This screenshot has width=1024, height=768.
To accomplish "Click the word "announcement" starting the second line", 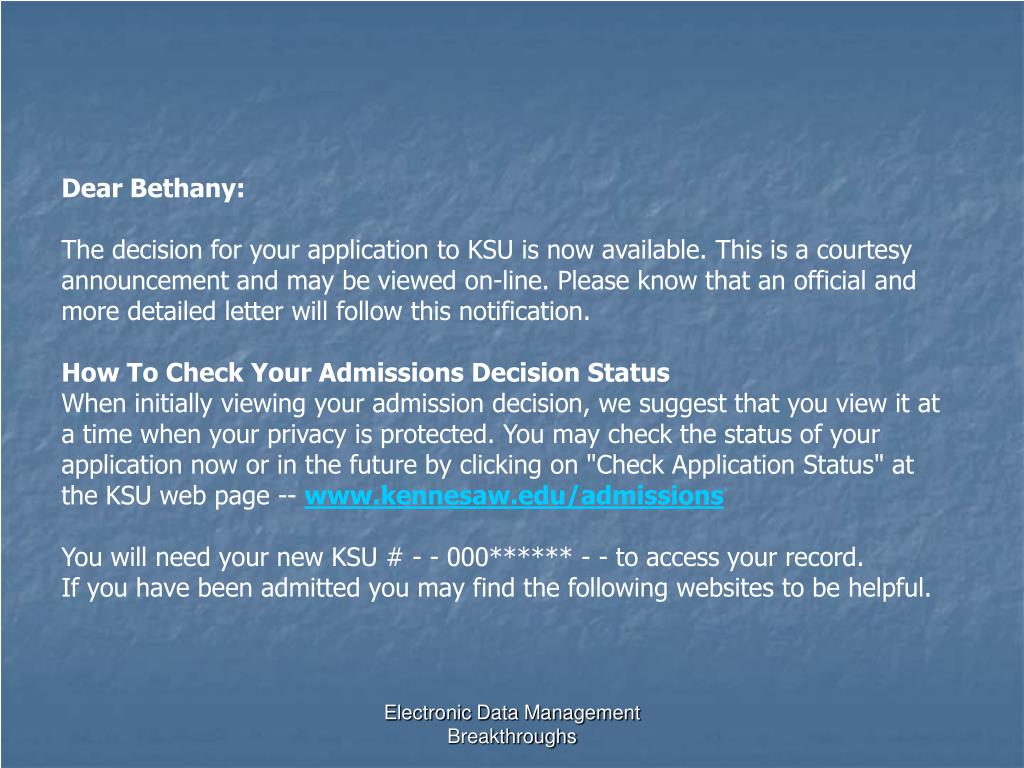I will point(145,281).
